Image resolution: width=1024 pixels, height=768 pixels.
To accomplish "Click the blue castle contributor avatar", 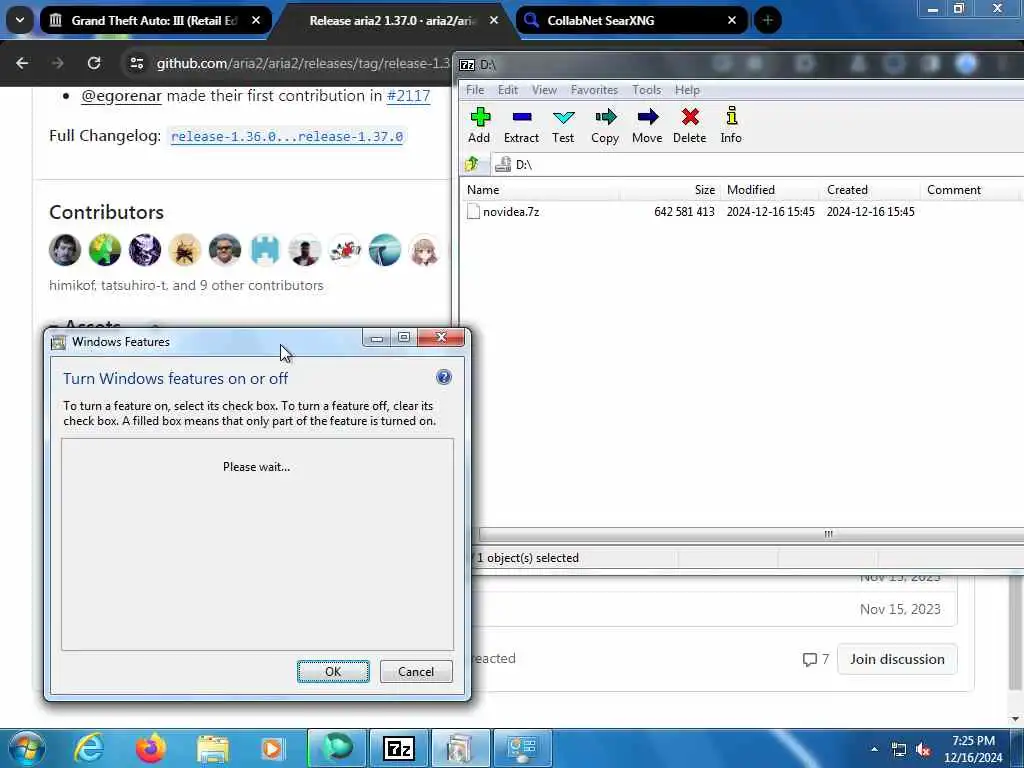I will [264, 250].
